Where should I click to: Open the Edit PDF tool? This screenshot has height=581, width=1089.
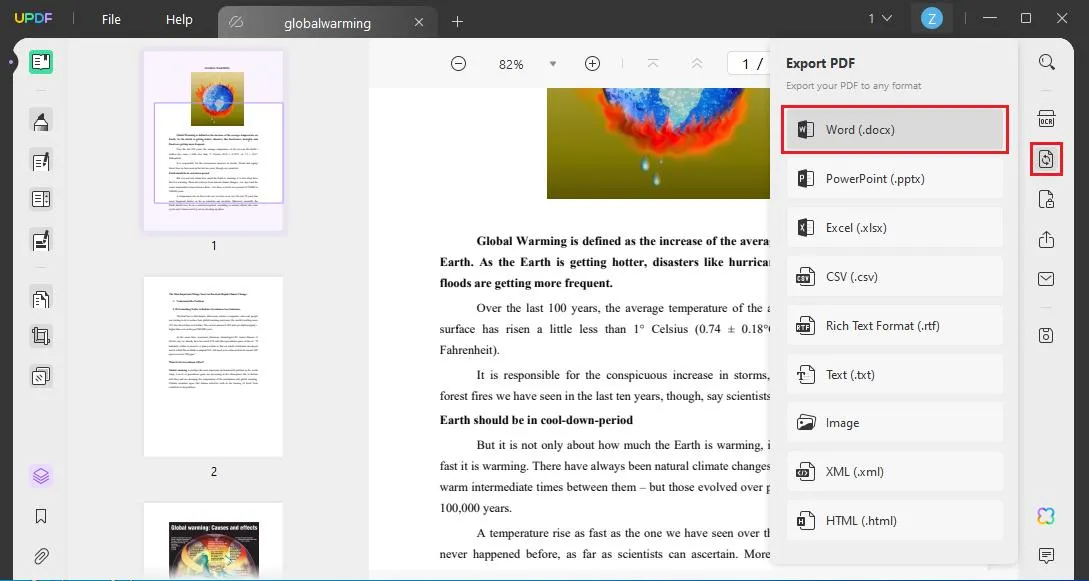tap(41, 162)
